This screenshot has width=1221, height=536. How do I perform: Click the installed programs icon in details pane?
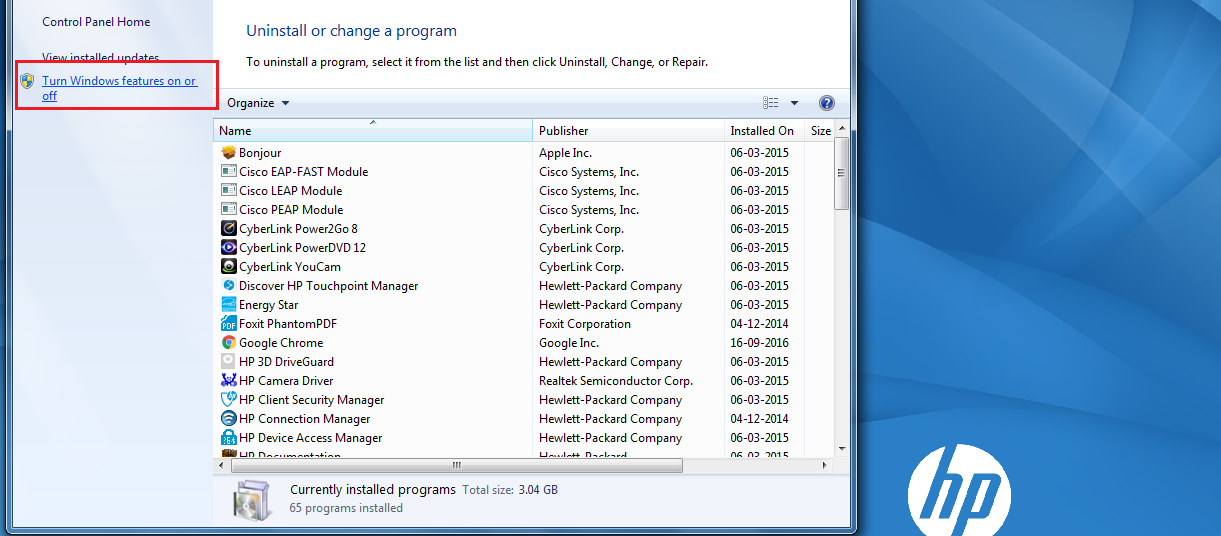tap(250, 499)
